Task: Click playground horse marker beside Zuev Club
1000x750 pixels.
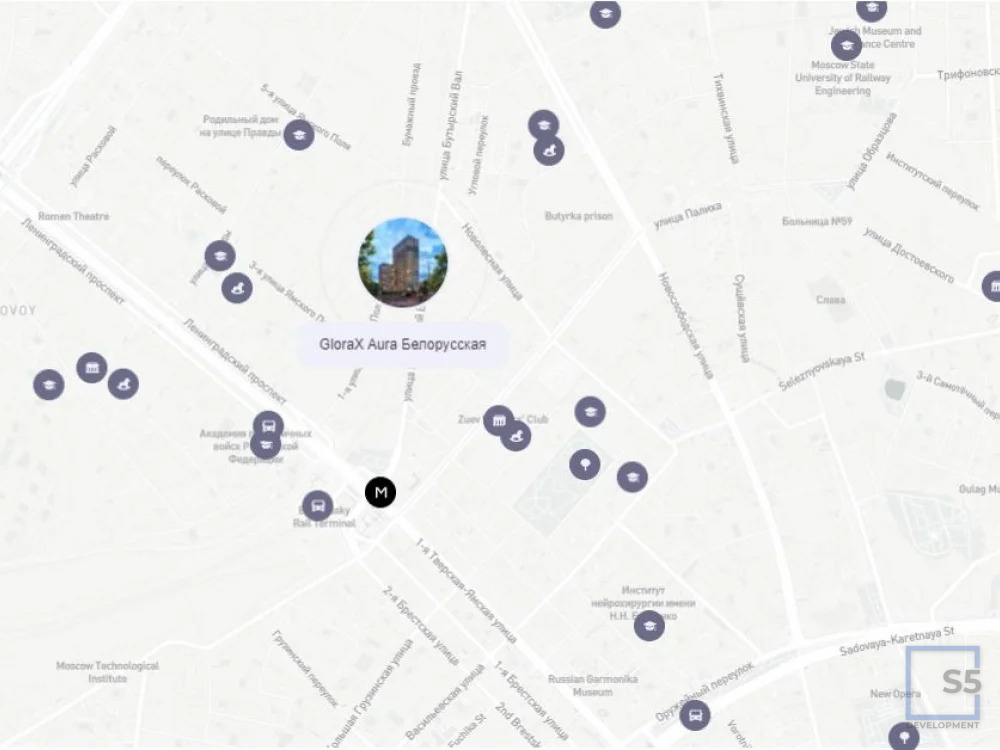Action: (516, 436)
